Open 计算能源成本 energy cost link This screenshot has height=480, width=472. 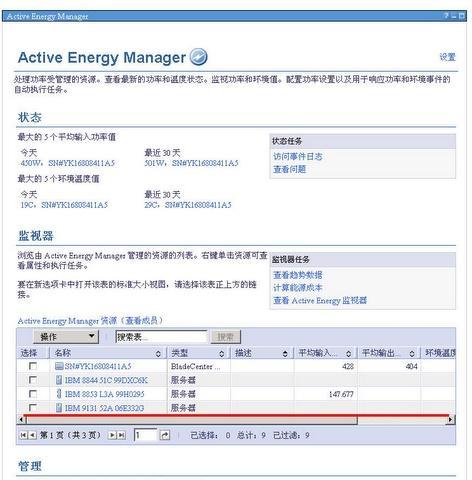point(298,288)
